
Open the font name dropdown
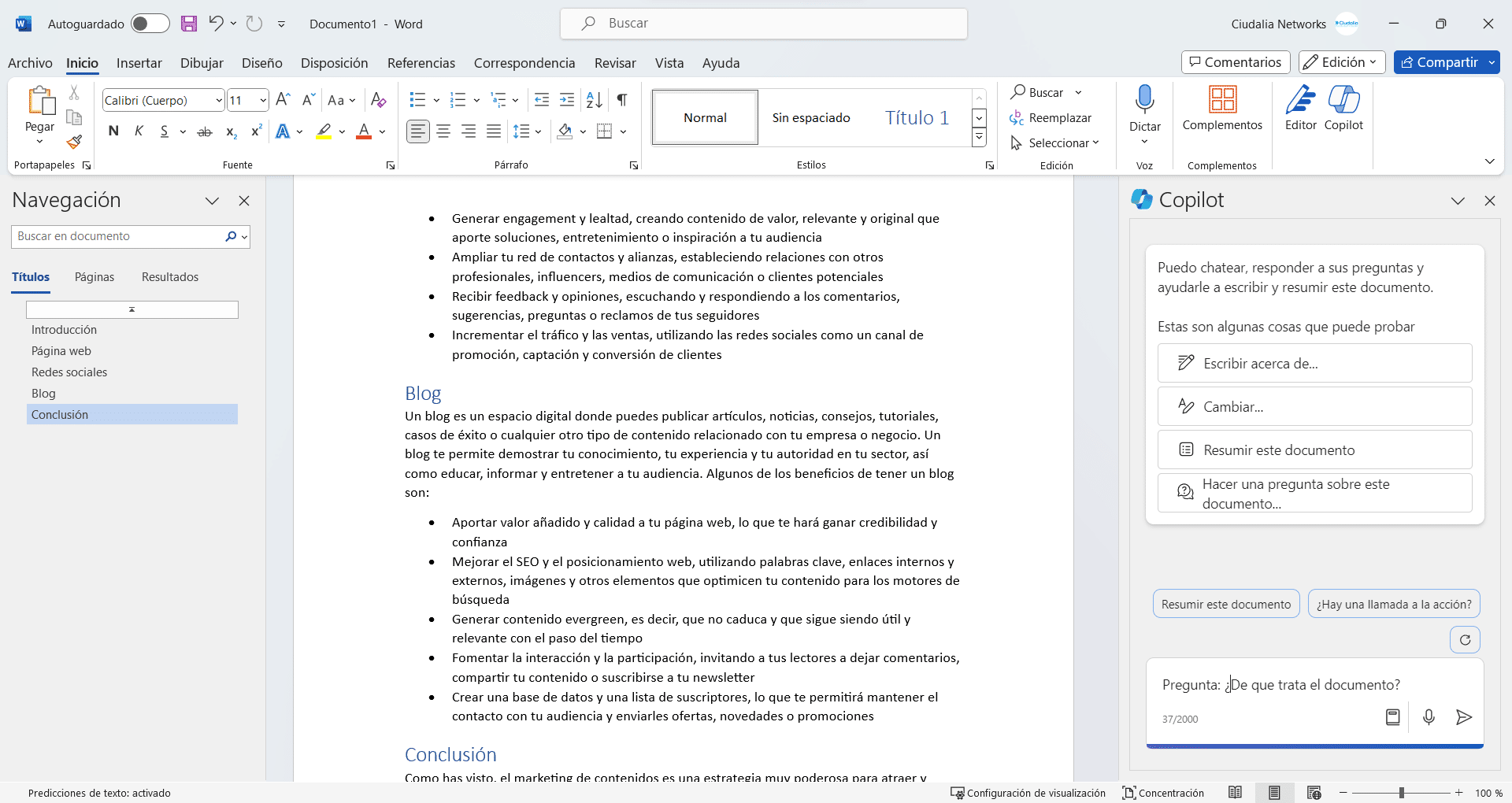pyautogui.click(x=218, y=101)
